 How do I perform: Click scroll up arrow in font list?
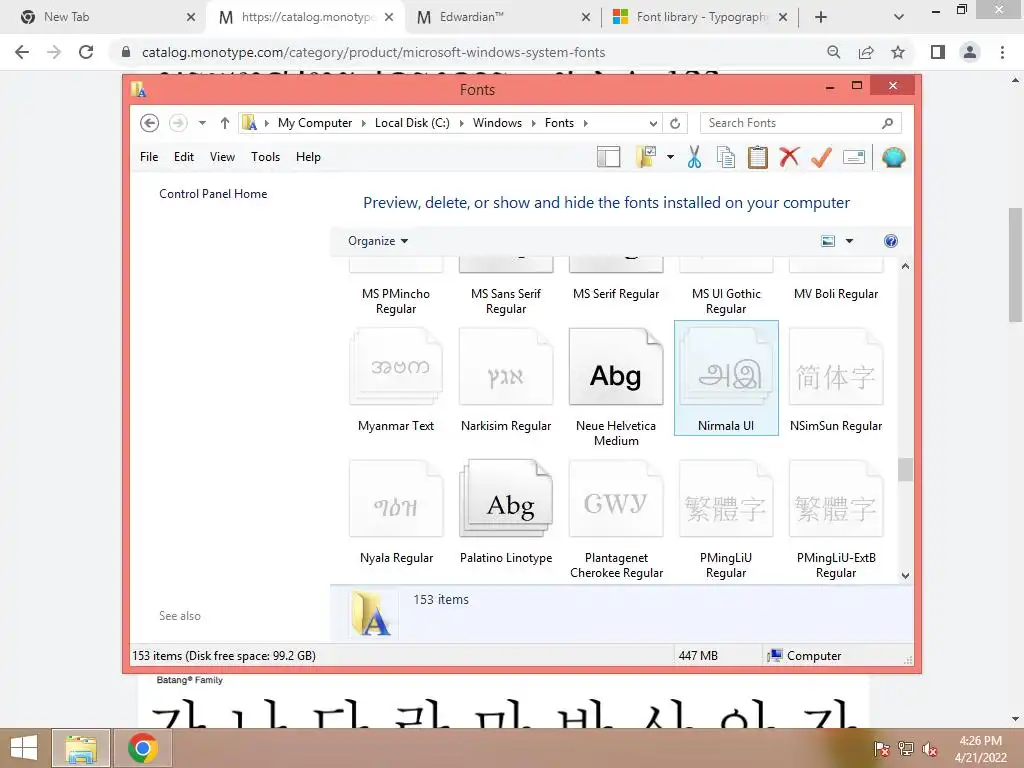point(905,266)
